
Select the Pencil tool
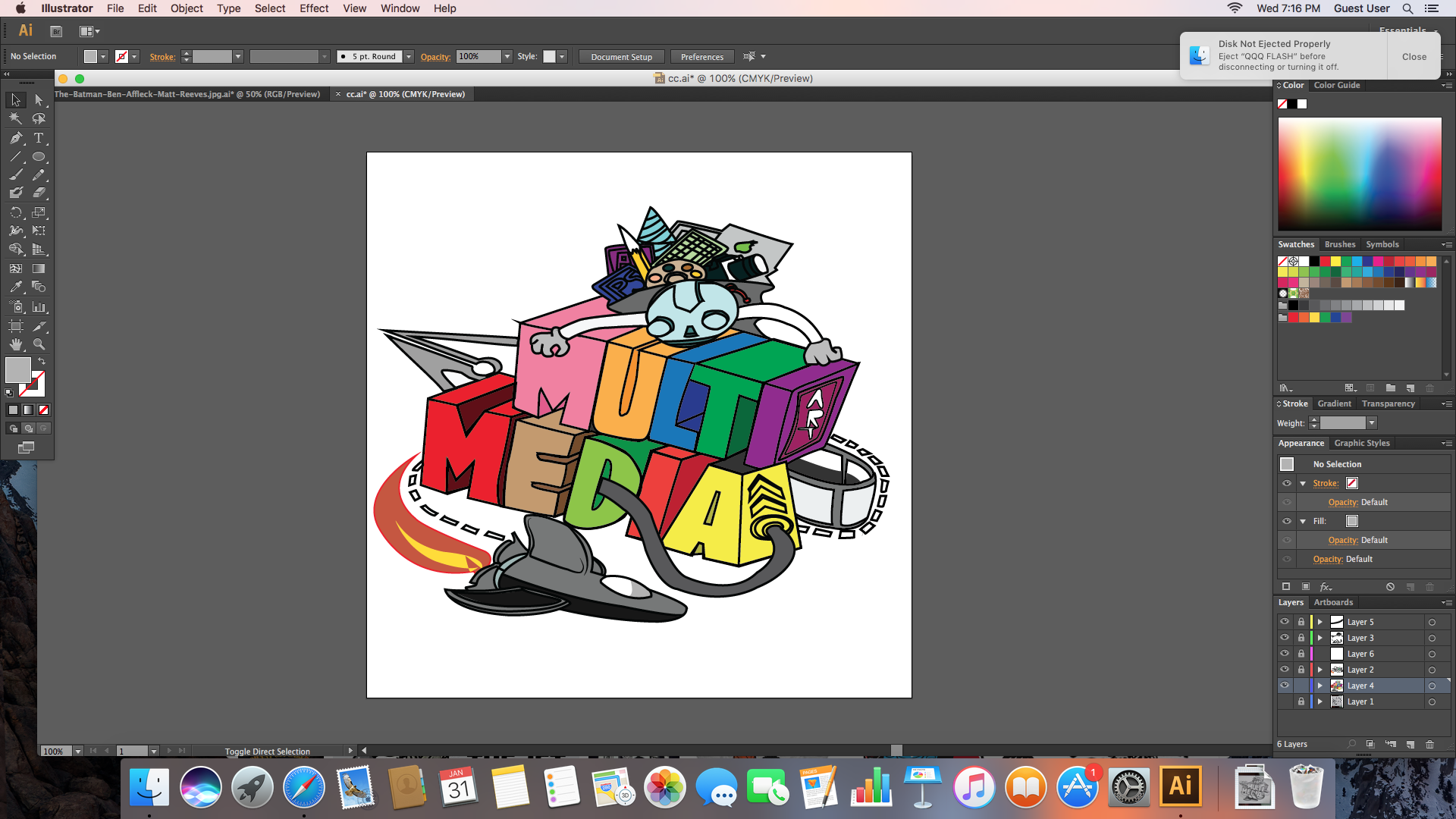(39, 174)
